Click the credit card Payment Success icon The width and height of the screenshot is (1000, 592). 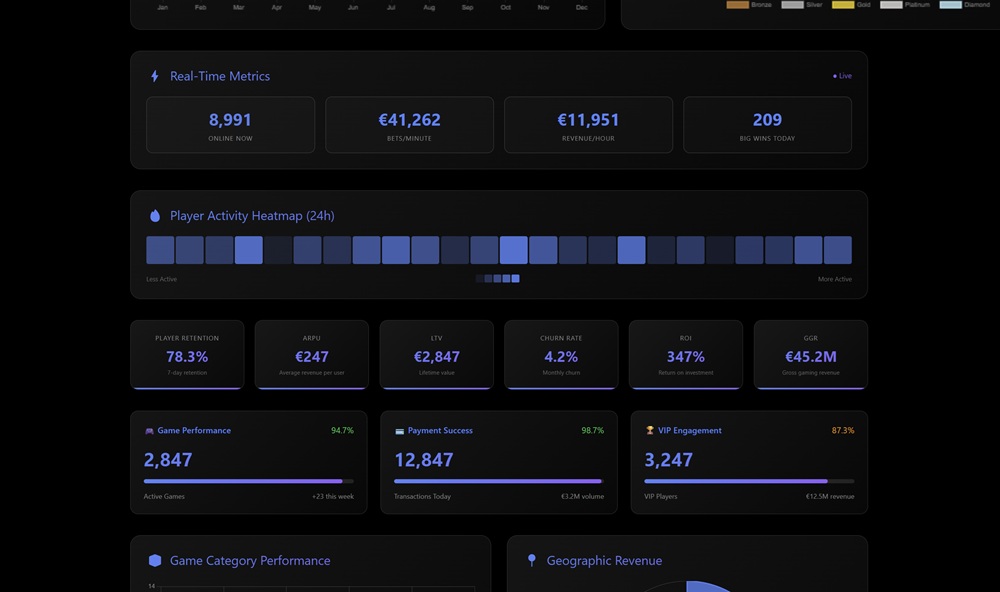click(400, 431)
